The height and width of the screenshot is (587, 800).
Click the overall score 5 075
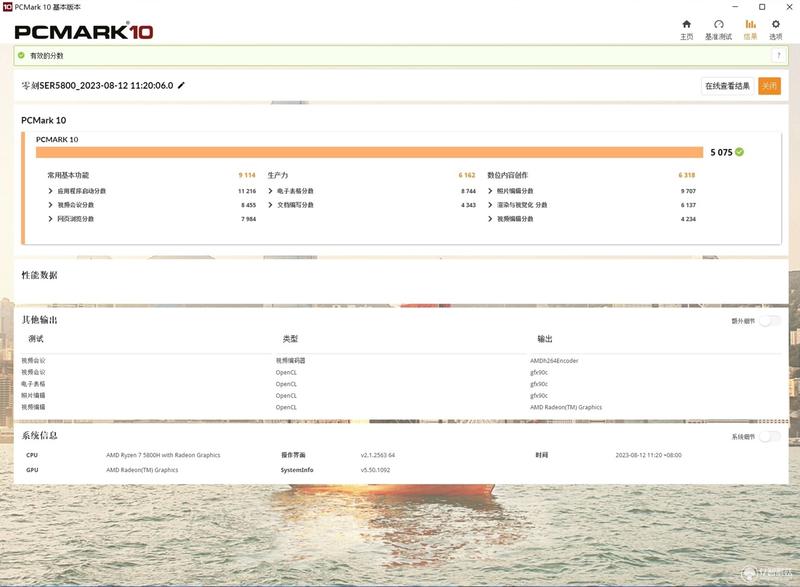(x=721, y=152)
